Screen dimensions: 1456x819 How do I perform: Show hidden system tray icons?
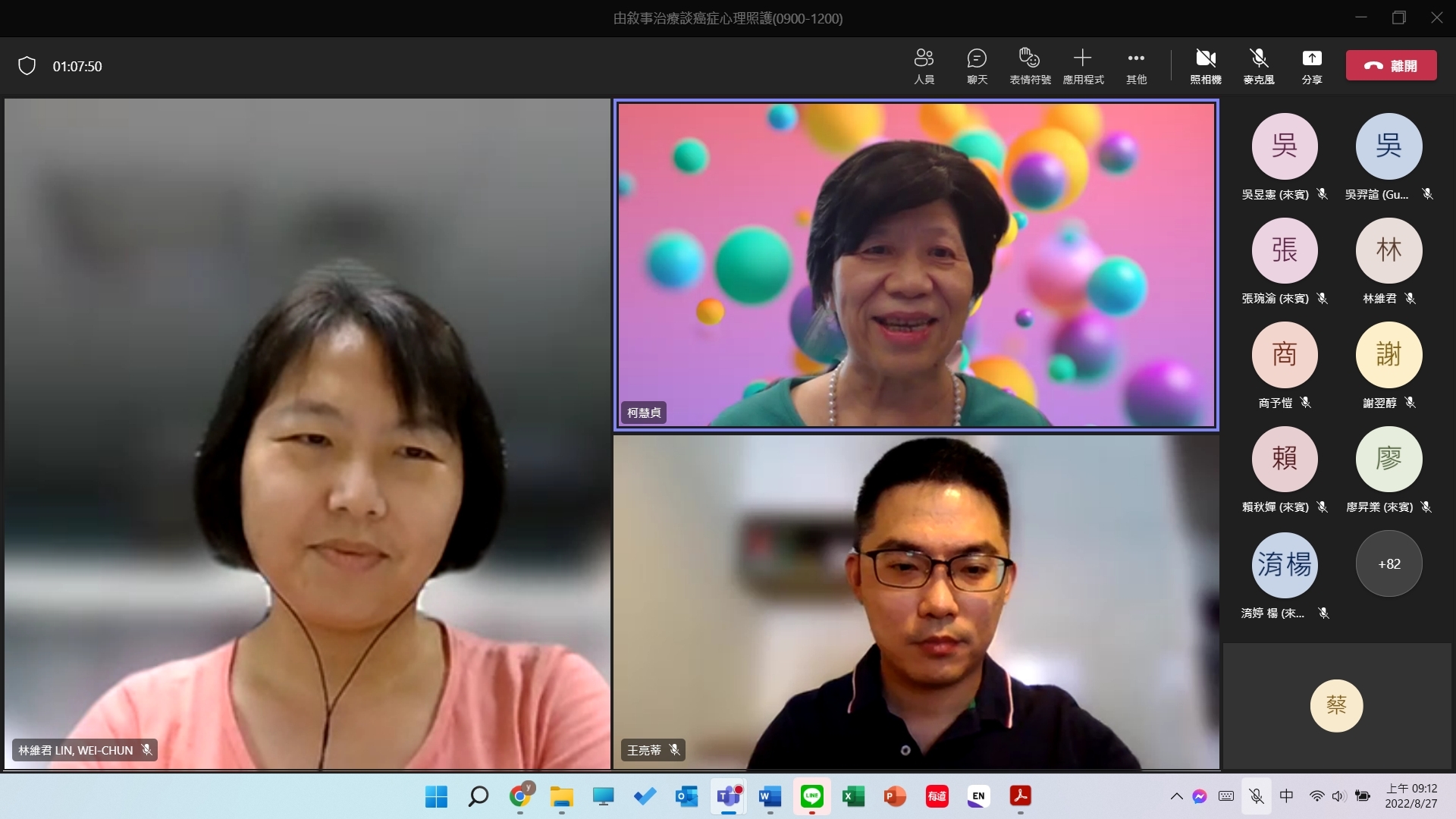click(1176, 796)
